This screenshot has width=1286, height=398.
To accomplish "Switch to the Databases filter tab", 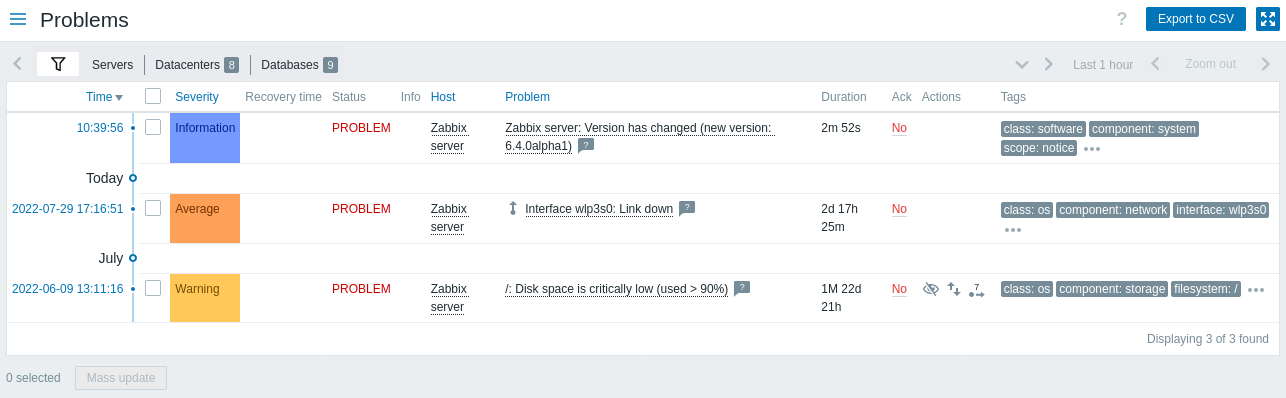I will [x=299, y=64].
